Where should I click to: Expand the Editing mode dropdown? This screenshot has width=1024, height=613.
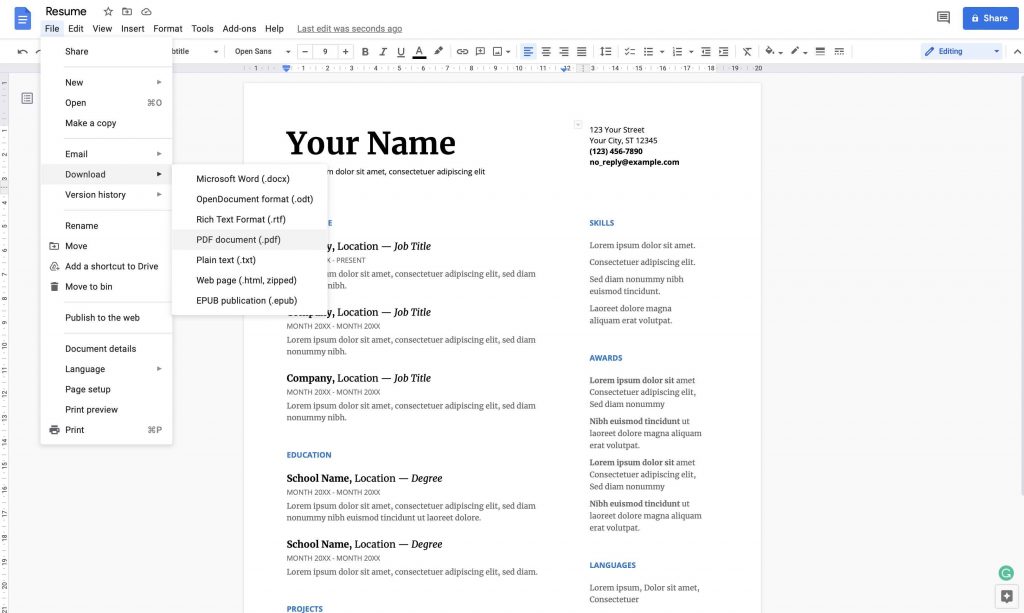click(961, 51)
